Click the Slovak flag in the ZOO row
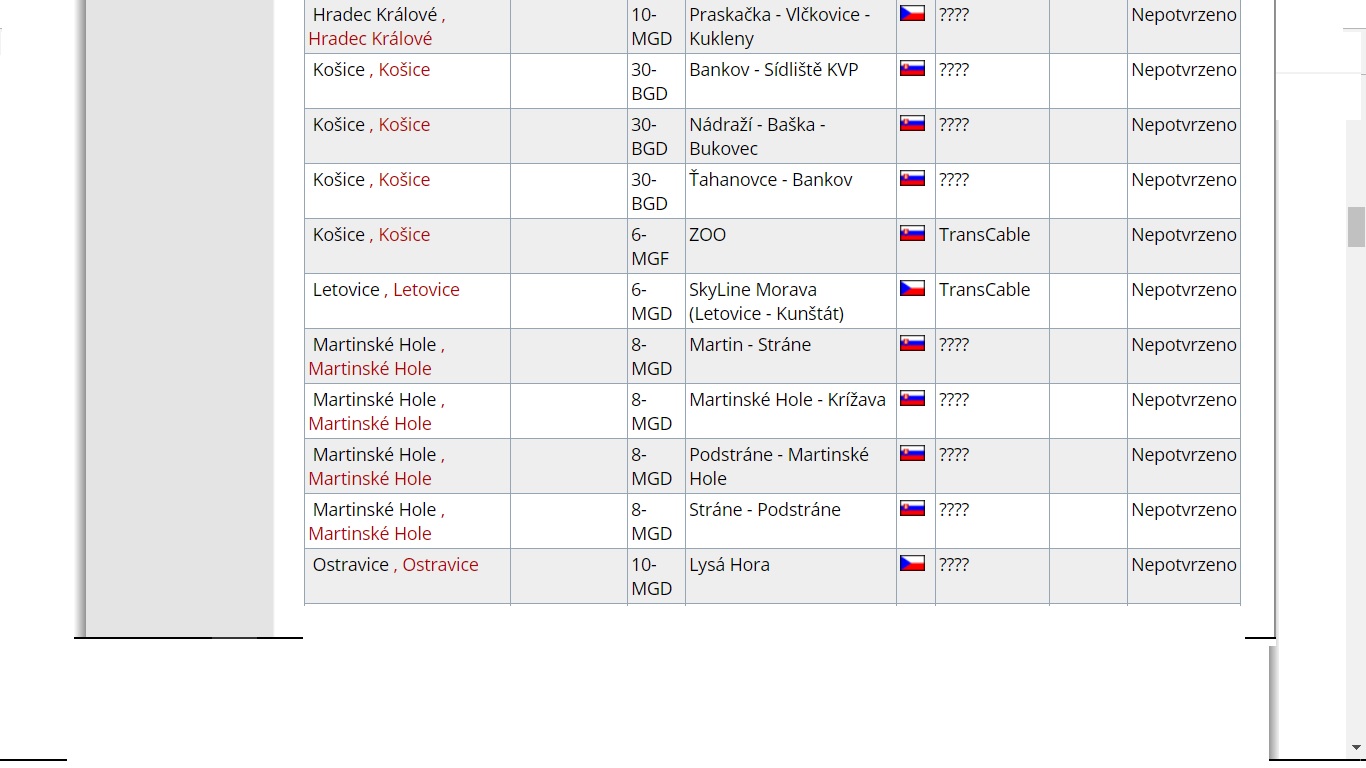 pos(912,234)
